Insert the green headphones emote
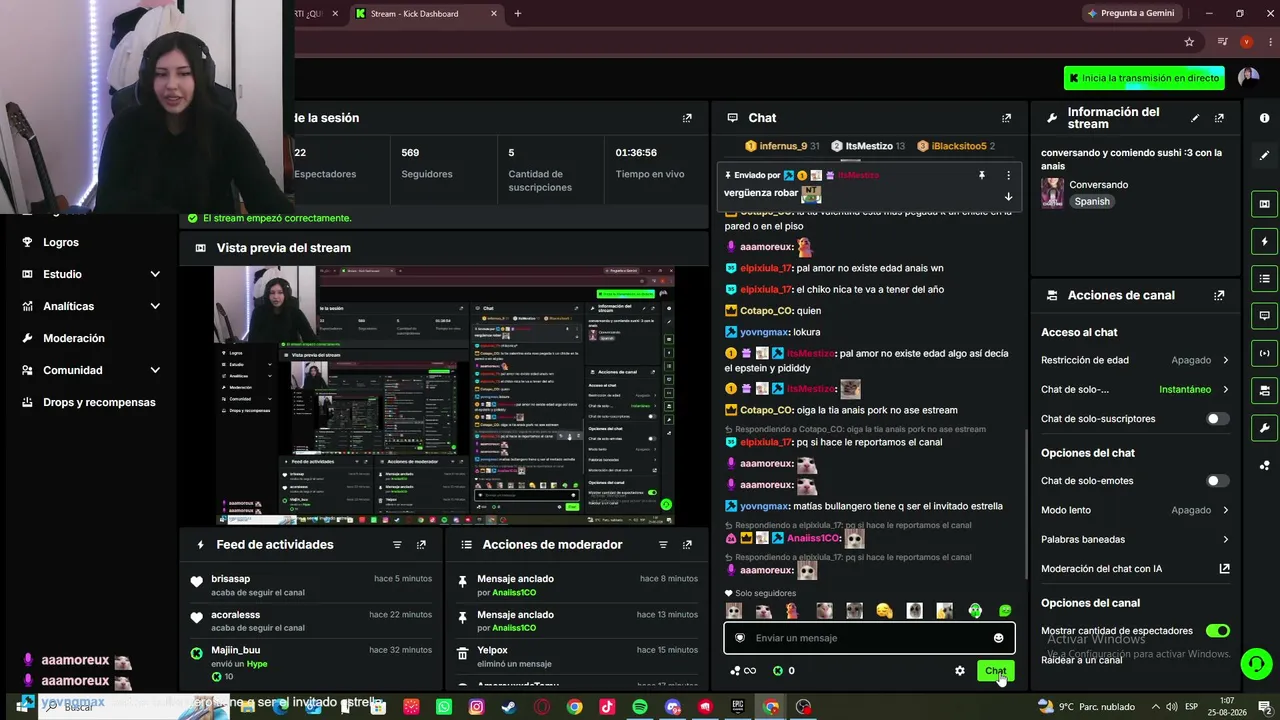1280x720 pixels. pyautogui.click(x=975, y=611)
